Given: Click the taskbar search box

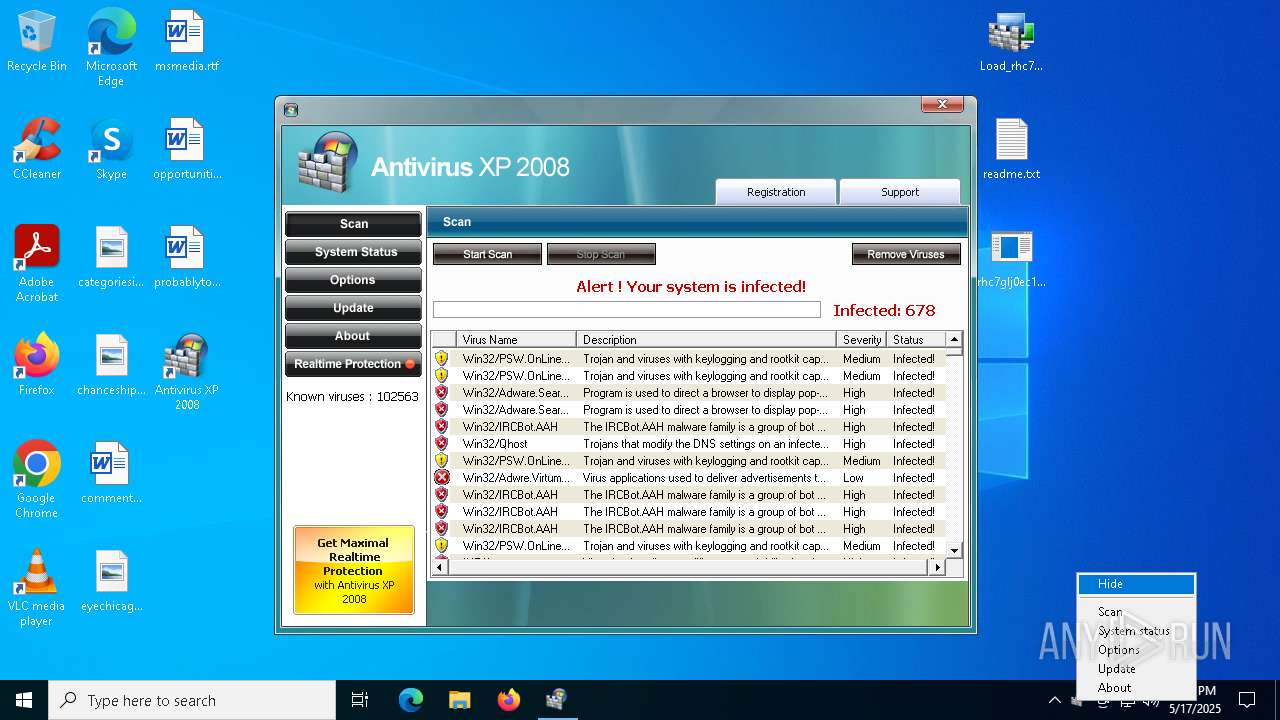Looking at the screenshot, I should coord(192,700).
